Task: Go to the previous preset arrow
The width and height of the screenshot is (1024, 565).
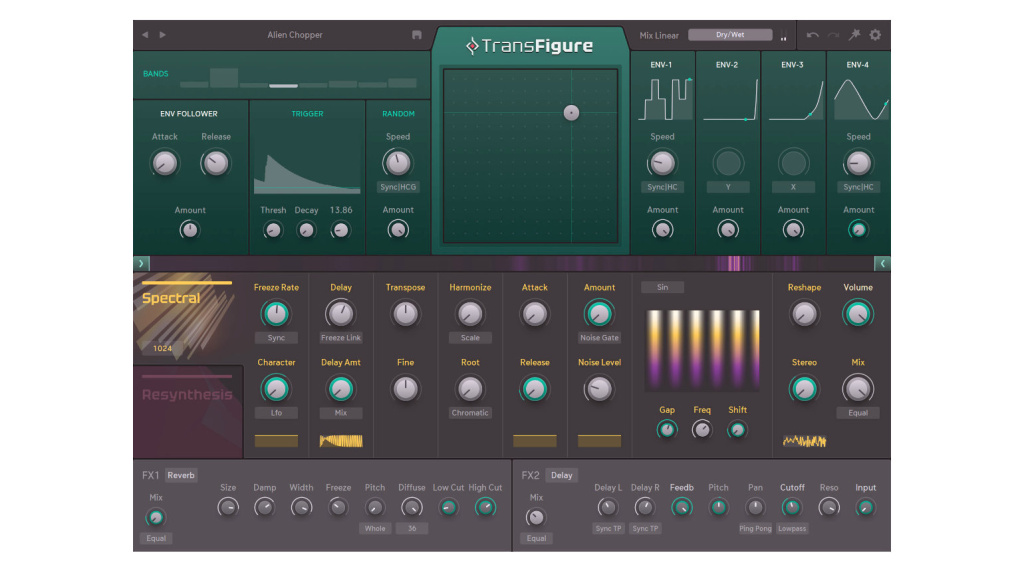Action: point(145,35)
